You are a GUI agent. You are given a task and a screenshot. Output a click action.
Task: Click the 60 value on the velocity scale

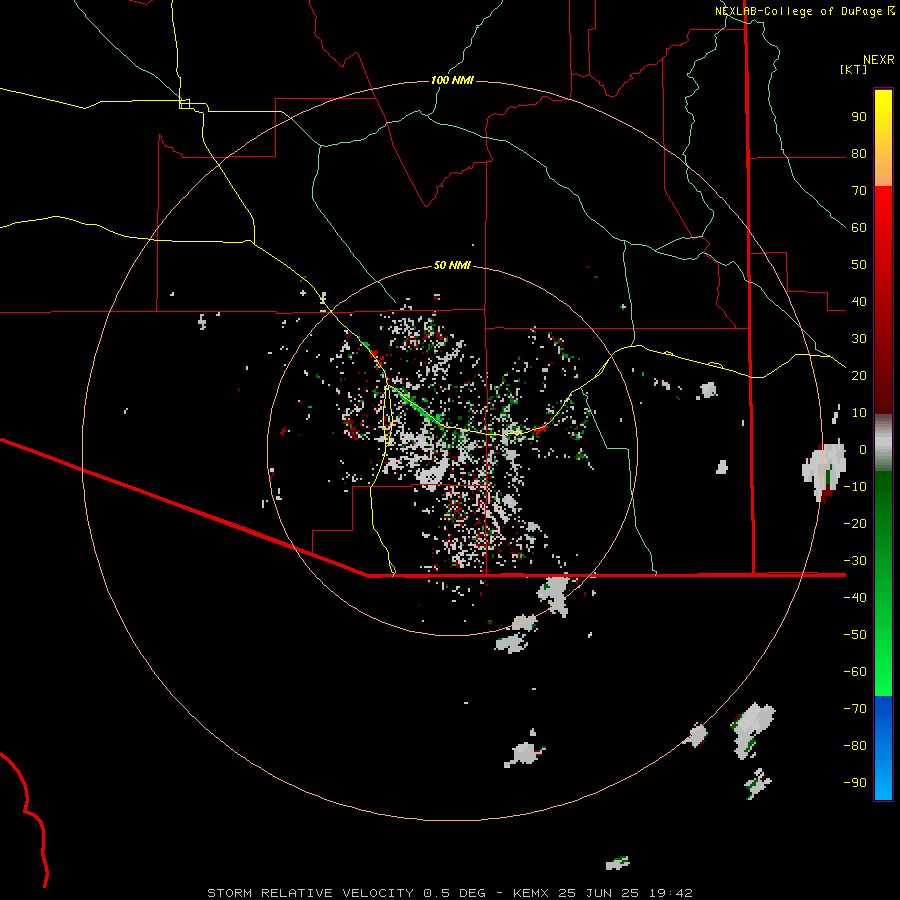click(859, 228)
